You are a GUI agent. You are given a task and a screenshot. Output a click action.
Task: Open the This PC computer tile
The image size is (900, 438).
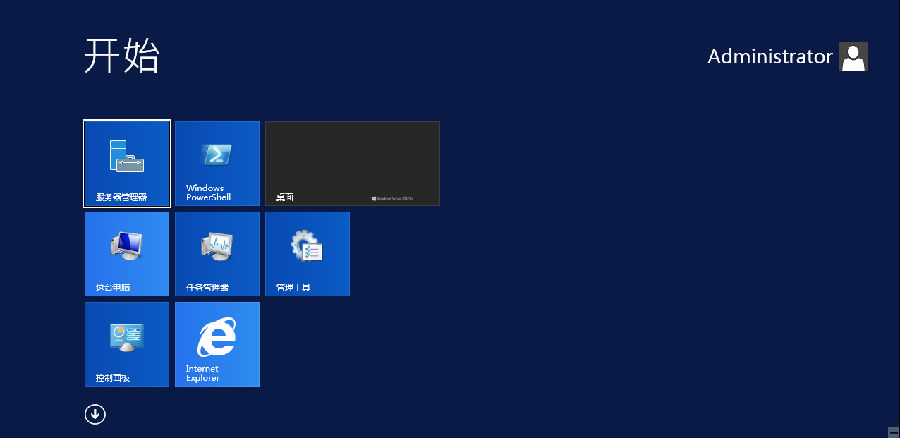pyautogui.click(x=127, y=254)
